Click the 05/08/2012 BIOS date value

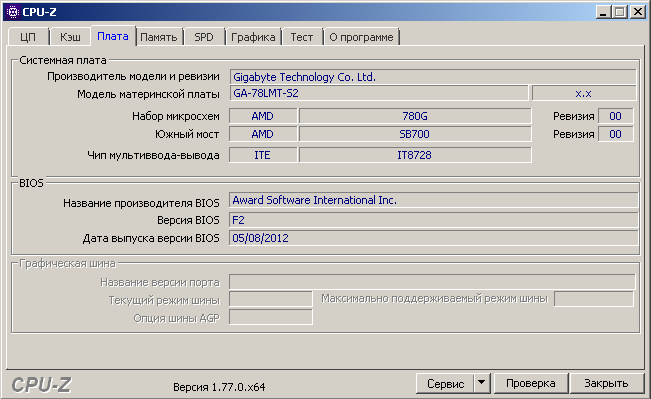point(433,238)
